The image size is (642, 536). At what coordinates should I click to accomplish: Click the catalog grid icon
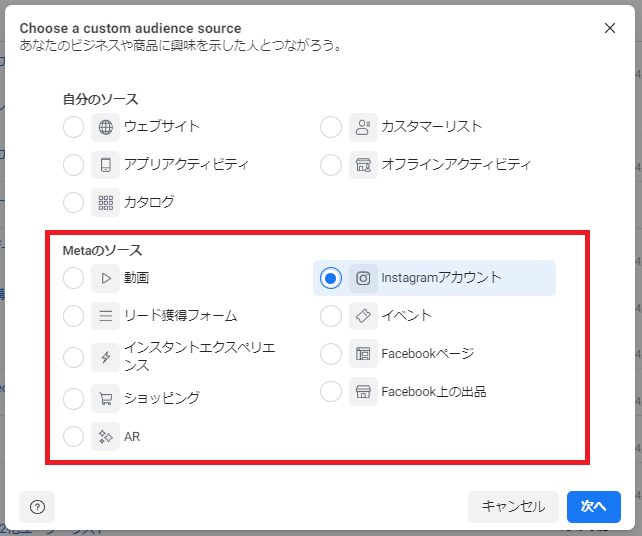(x=105, y=202)
